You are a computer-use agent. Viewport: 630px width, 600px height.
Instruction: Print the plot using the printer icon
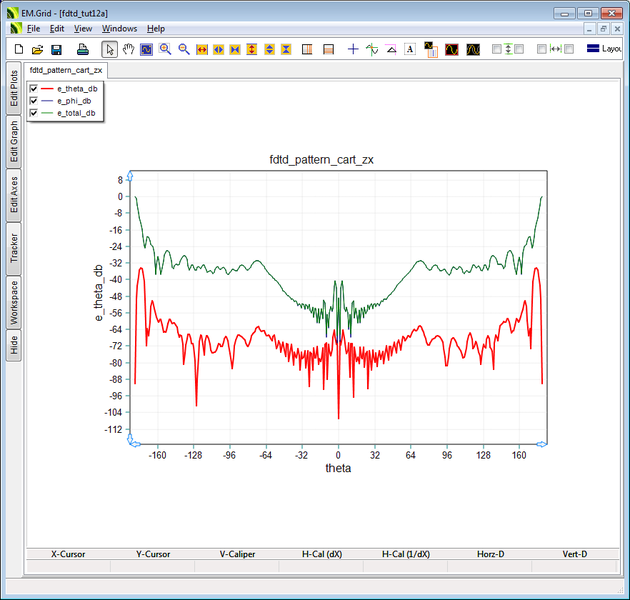point(83,49)
